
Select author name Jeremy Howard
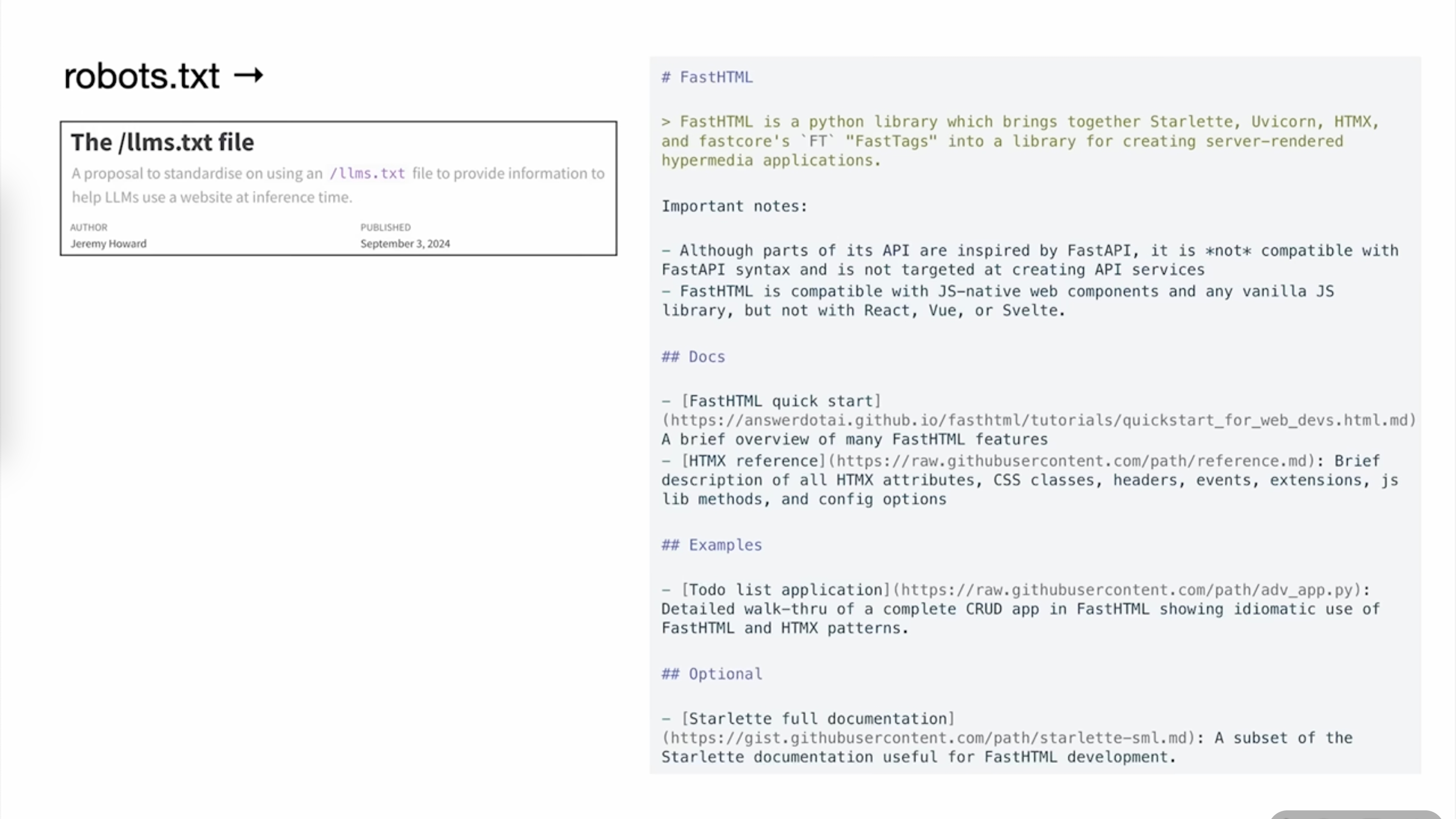click(x=108, y=244)
